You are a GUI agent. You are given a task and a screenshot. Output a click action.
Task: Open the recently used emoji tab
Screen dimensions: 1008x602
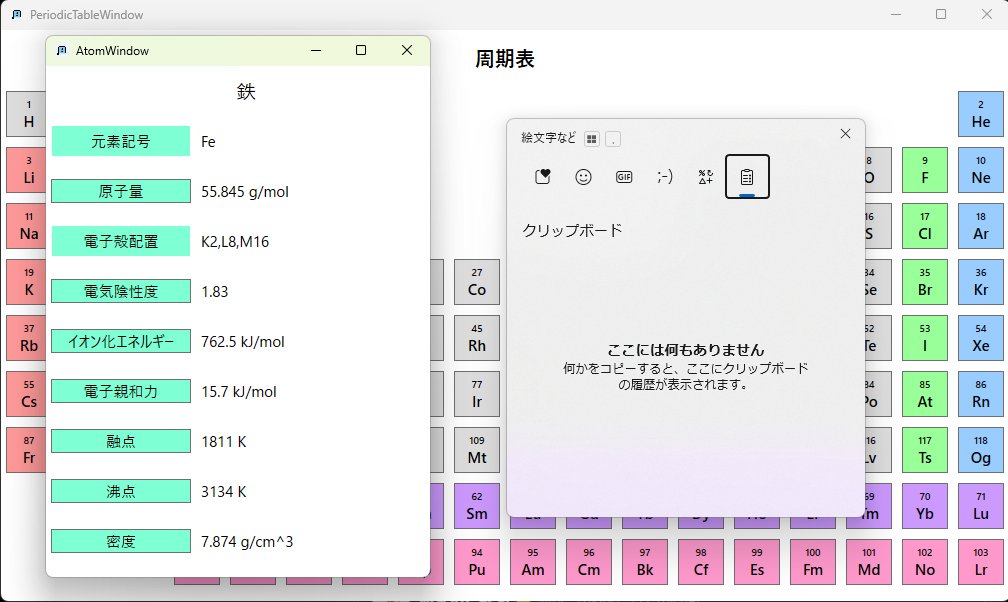click(x=543, y=176)
